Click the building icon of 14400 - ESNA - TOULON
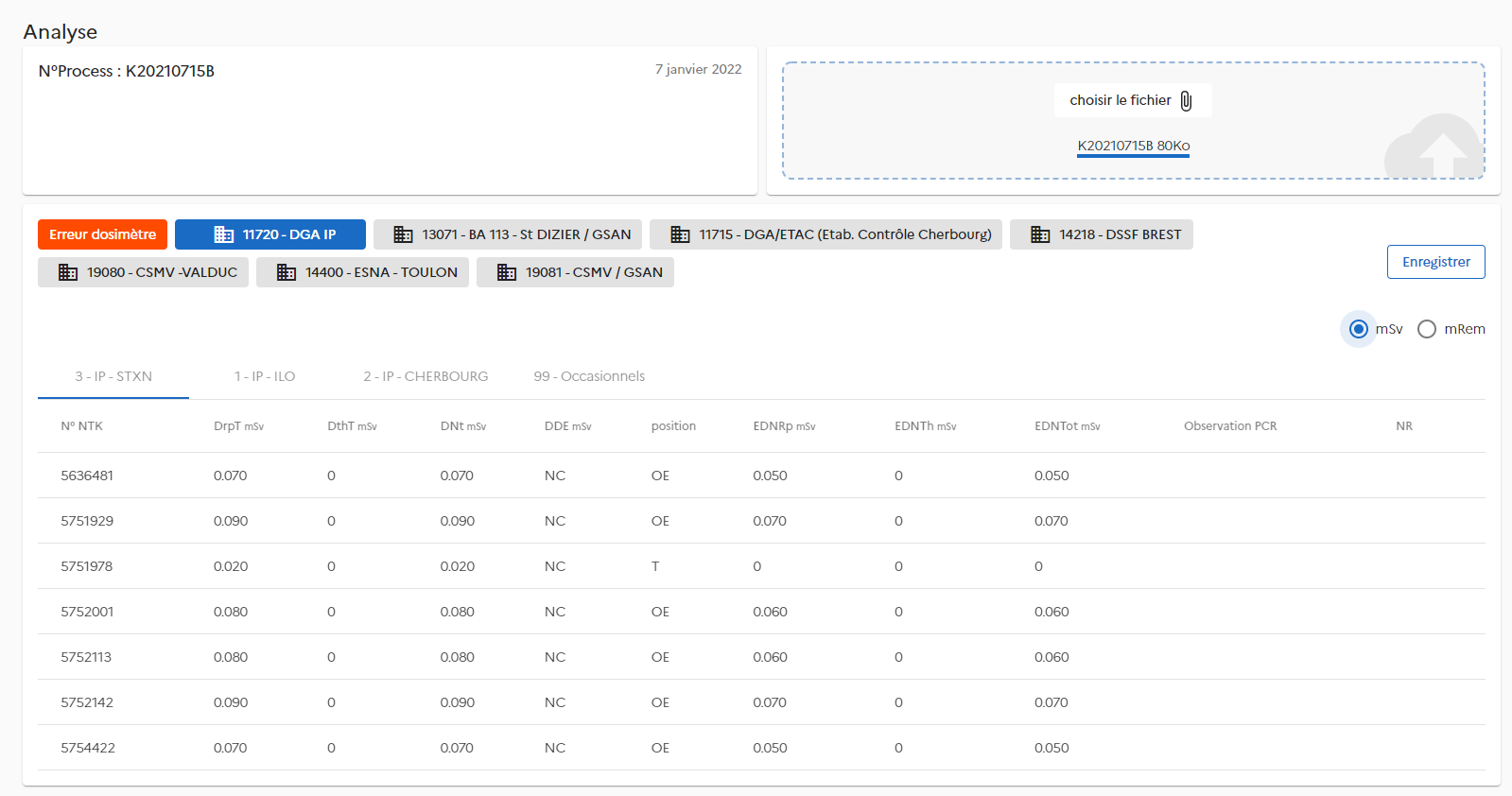Viewport: 1512px width, 796px height. pyautogui.click(x=287, y=272)
